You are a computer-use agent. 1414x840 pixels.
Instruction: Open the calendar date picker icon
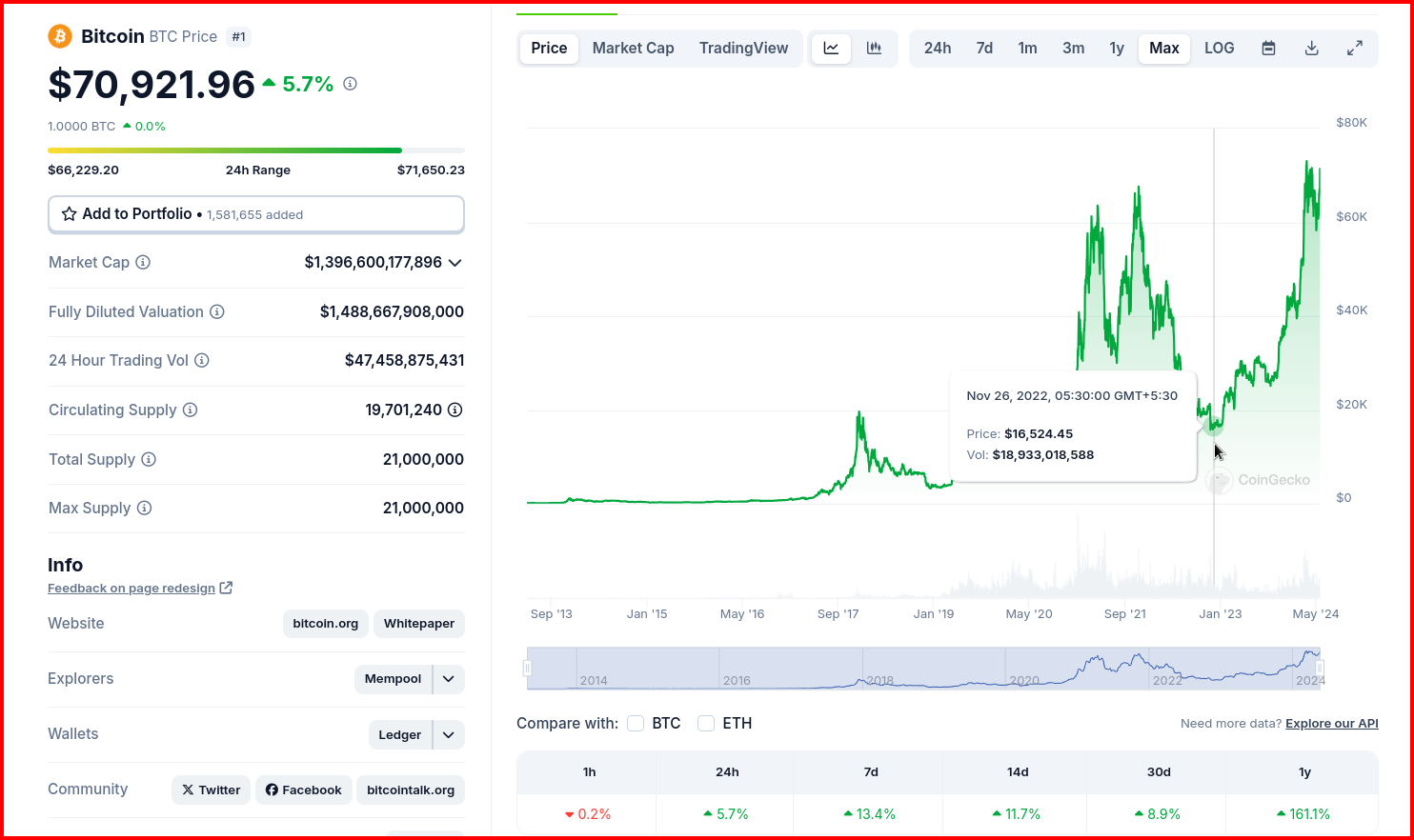coord(1268,49)
